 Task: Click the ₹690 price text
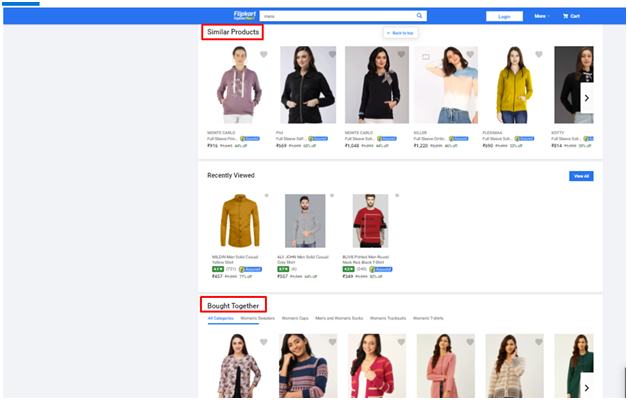coord(488,146)
